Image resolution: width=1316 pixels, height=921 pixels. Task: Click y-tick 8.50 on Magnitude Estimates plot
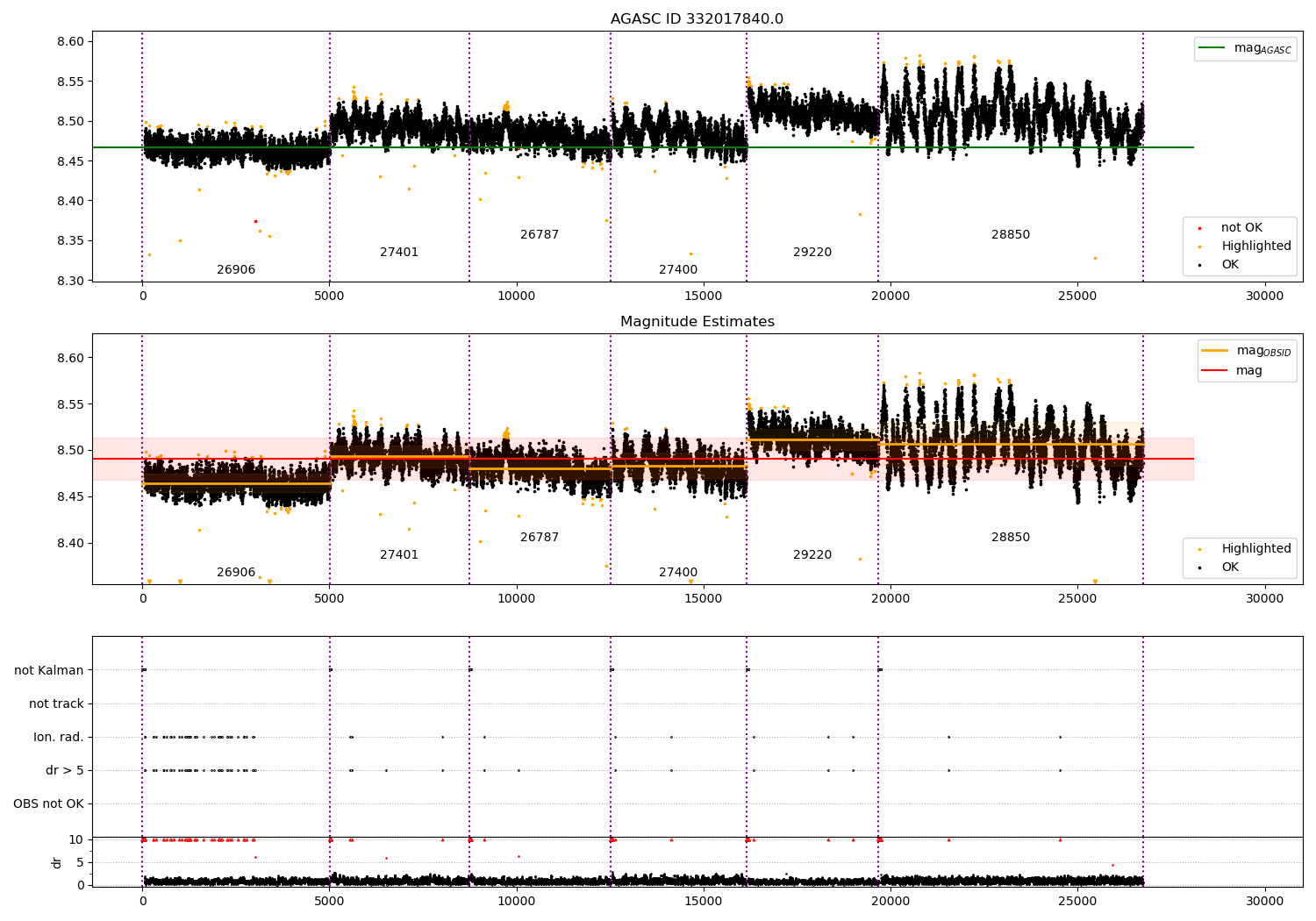click(71, 451)
